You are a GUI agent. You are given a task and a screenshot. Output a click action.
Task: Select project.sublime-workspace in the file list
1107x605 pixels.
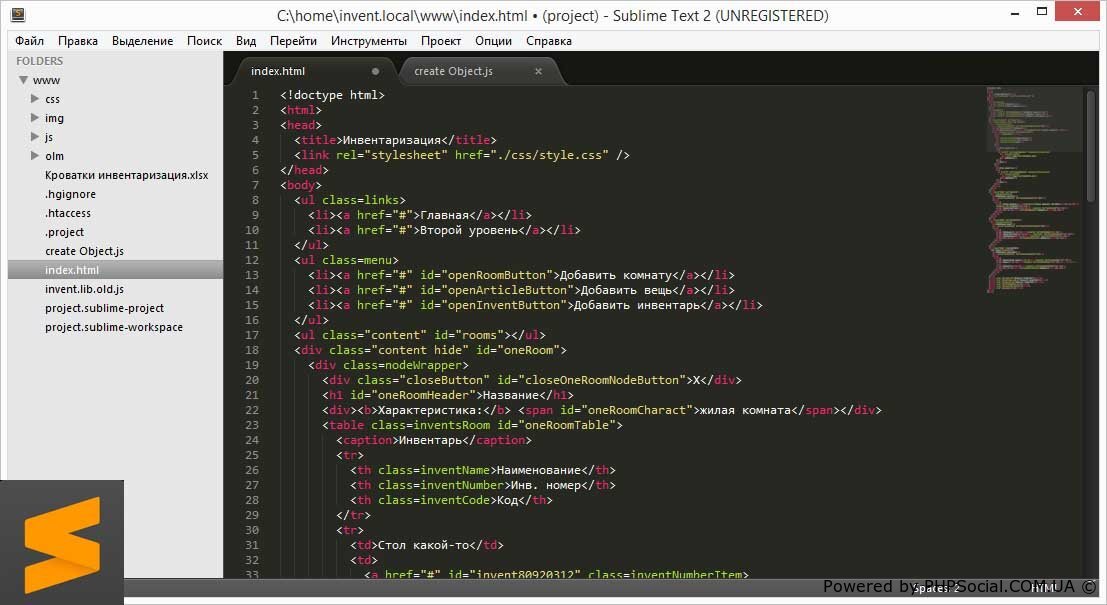tap(113, 327)
